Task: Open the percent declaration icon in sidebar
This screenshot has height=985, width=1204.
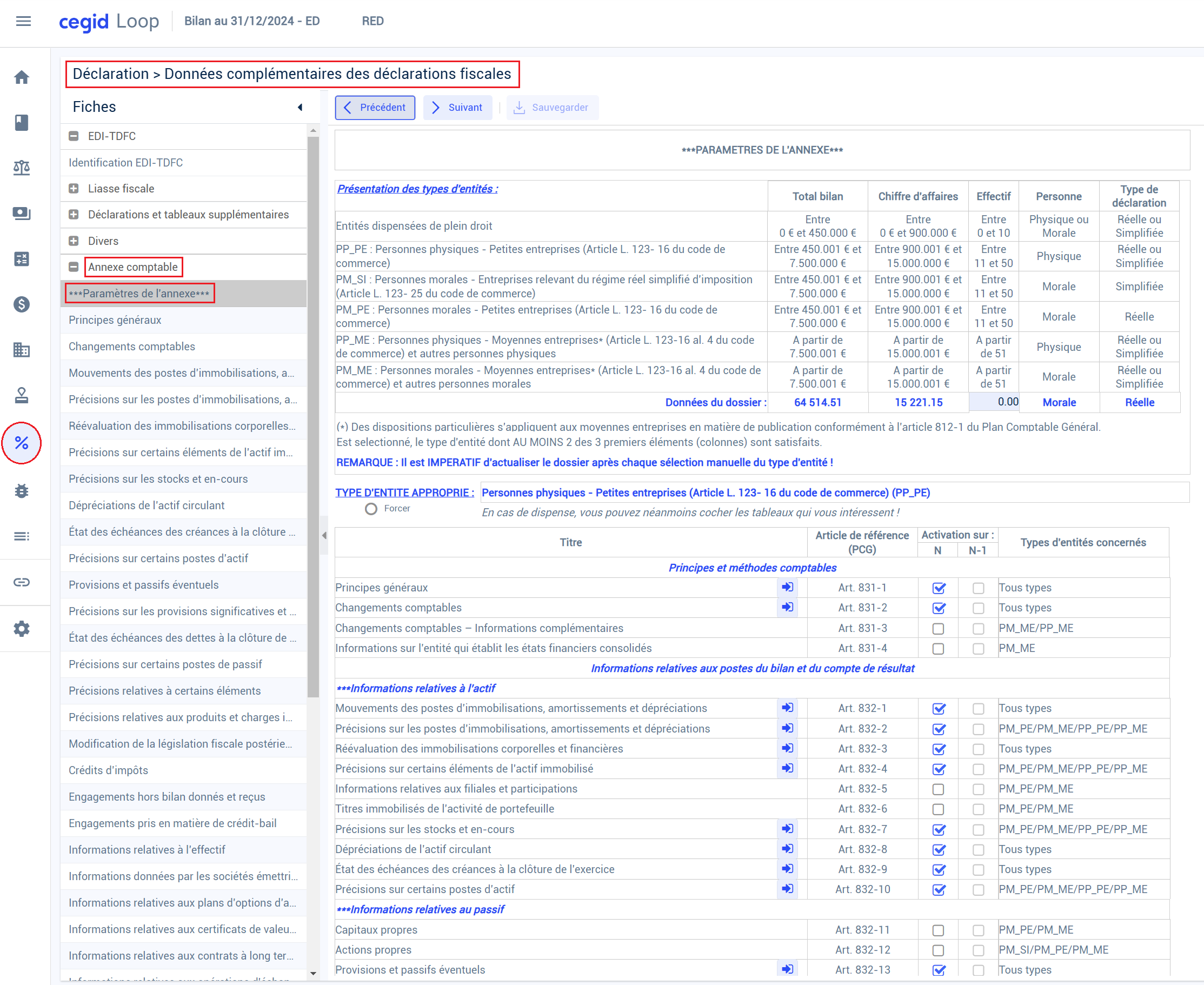Action: 22,443
